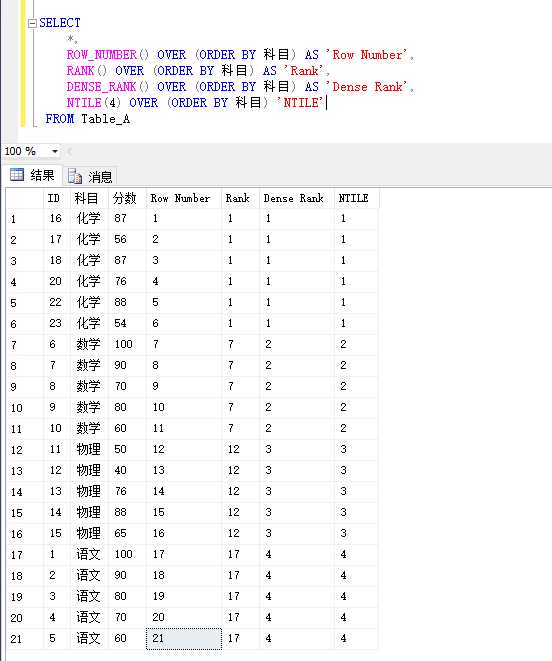Click ID cell 23 in row 6

57,323
